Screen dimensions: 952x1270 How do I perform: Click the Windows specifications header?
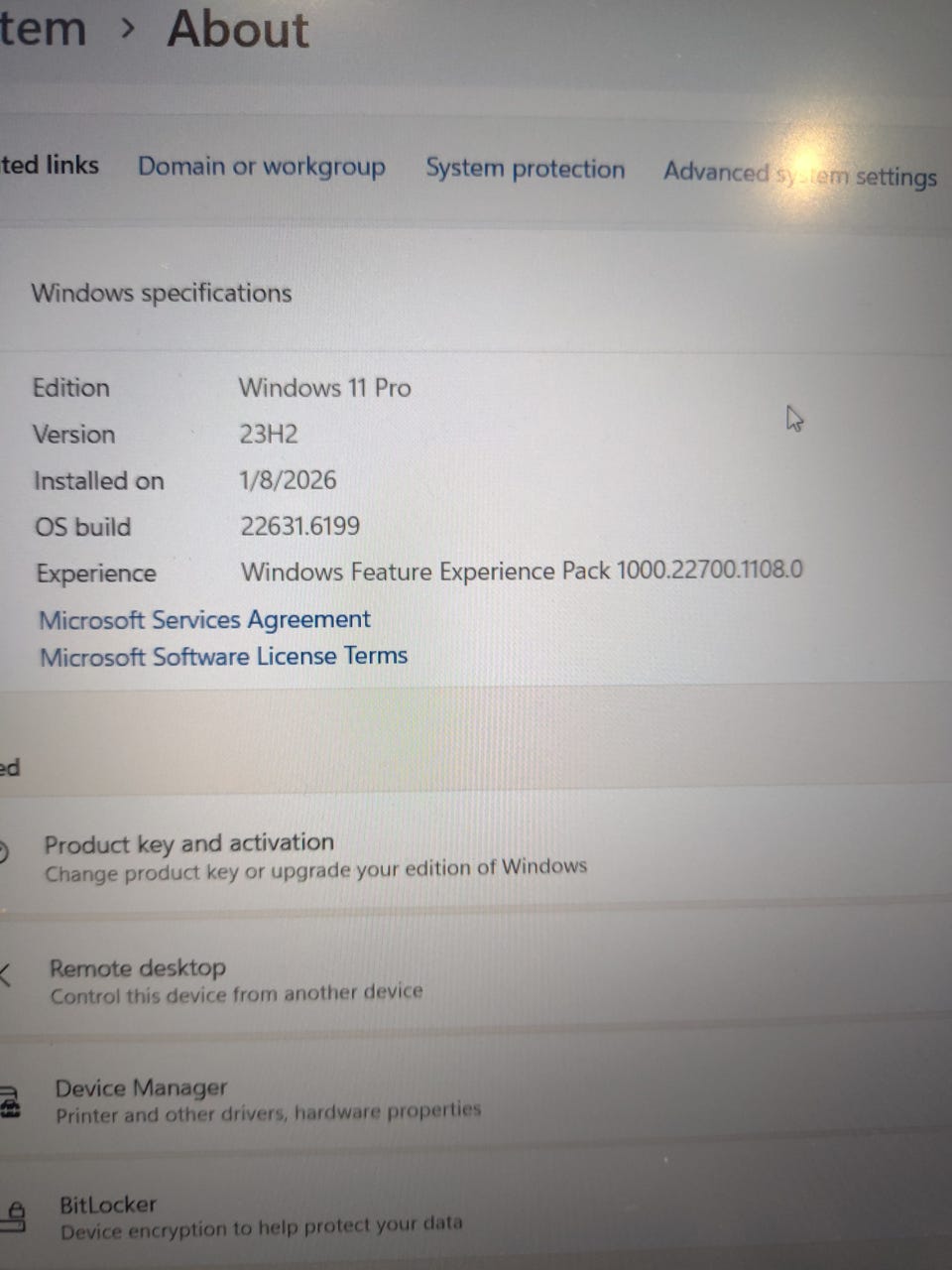click(x=161, y=293)
